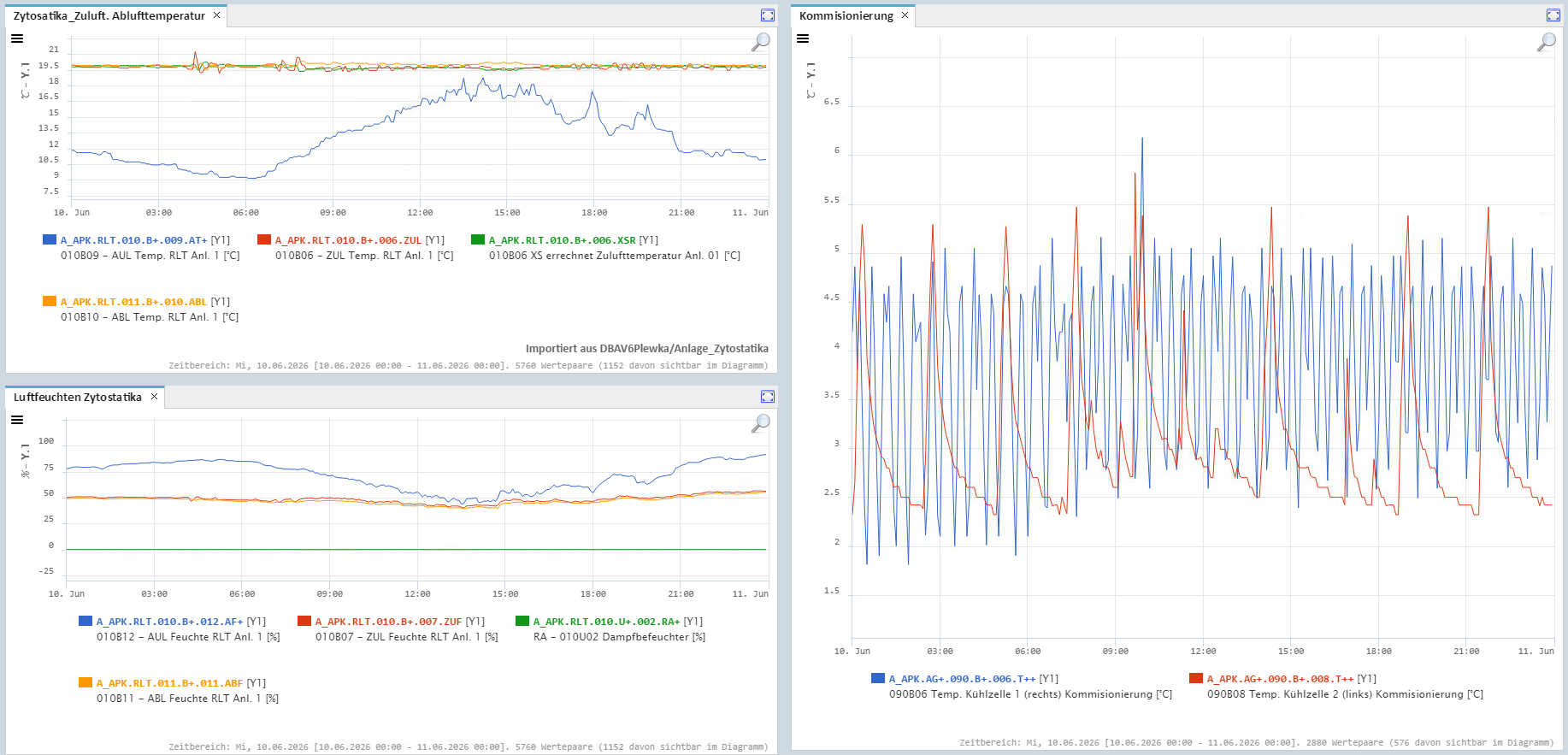Toggle legend series A_APK.RLT.010.B+.012.AF+
Viewport: 1568px width, 755px height.
[170, 622]
